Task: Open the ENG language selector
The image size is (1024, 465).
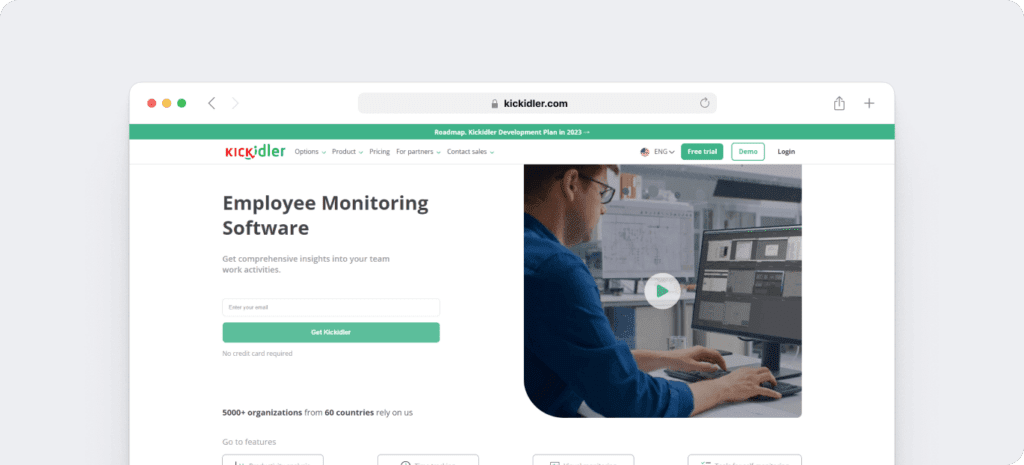Action: tap(664, 152)
